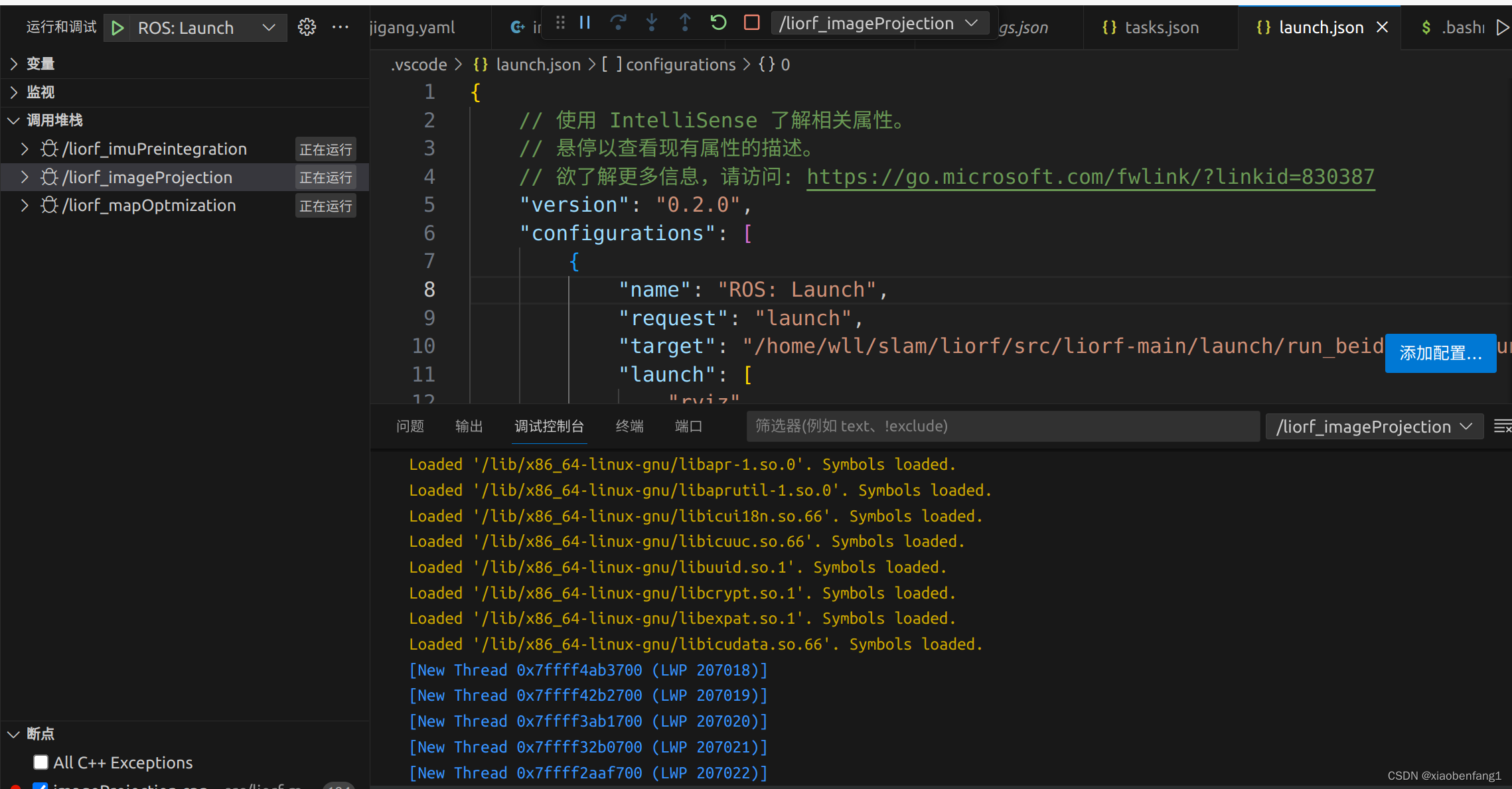The height and width of the screenshot is (789, 1512).
Task: Click the New Thread LWP 207022 console line
Action: tap(588, 773)
